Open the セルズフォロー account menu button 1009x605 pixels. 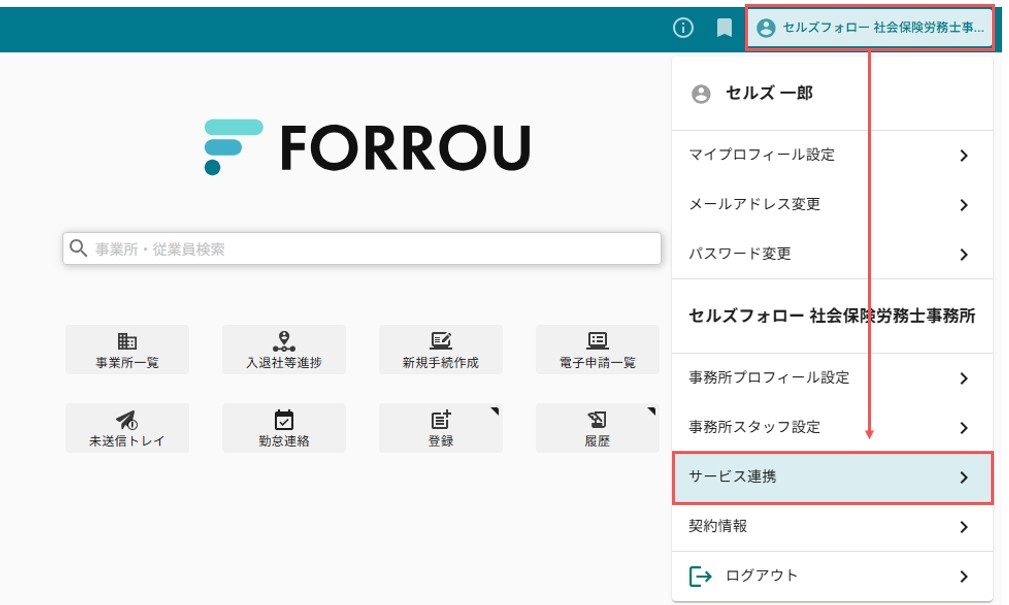[x=870, y=28]
